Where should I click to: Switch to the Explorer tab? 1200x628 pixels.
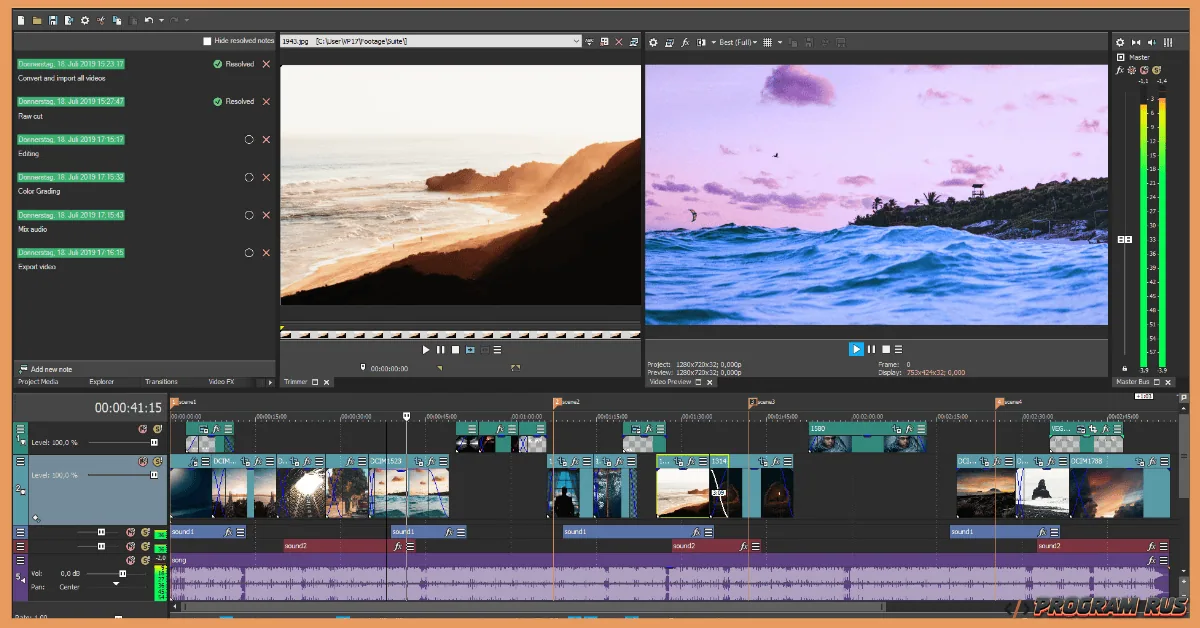point(103,381)
